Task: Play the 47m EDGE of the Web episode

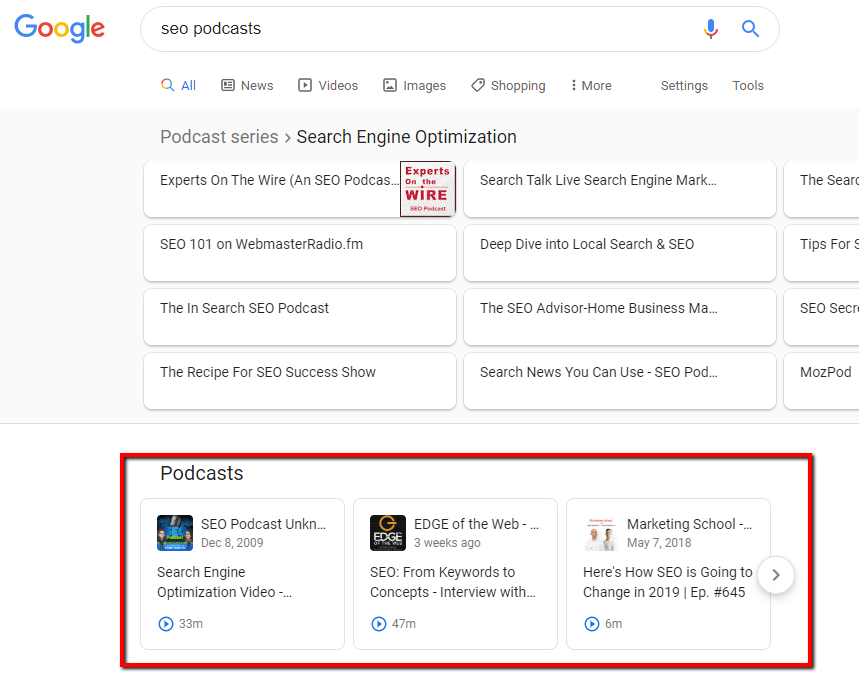Action: pos(379,624)
